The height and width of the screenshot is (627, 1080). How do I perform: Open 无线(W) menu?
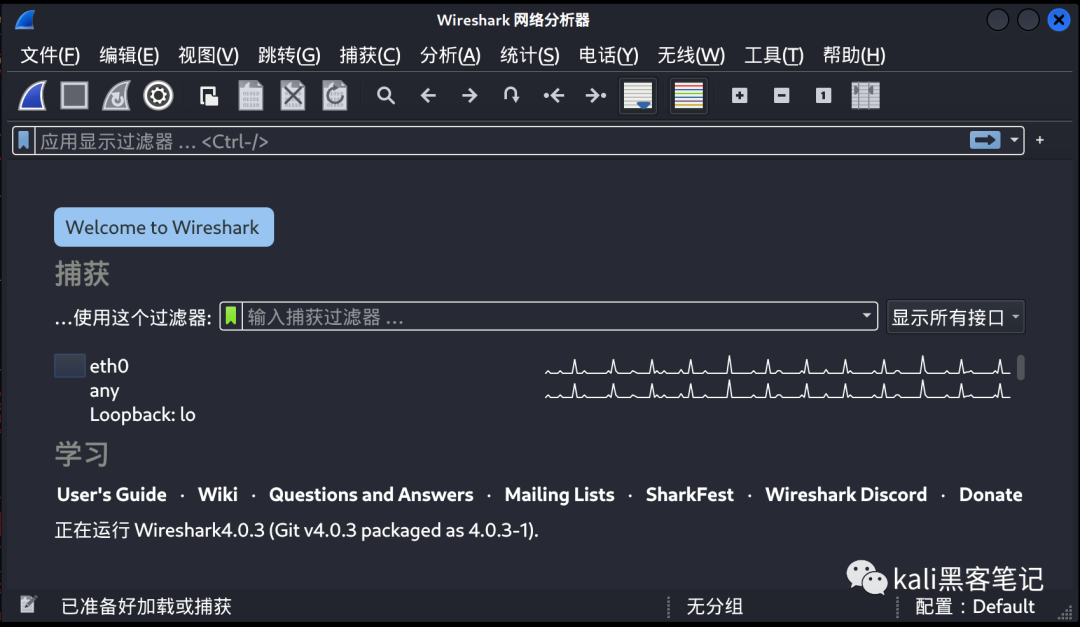pyautogui.click(x=691, y=55)
